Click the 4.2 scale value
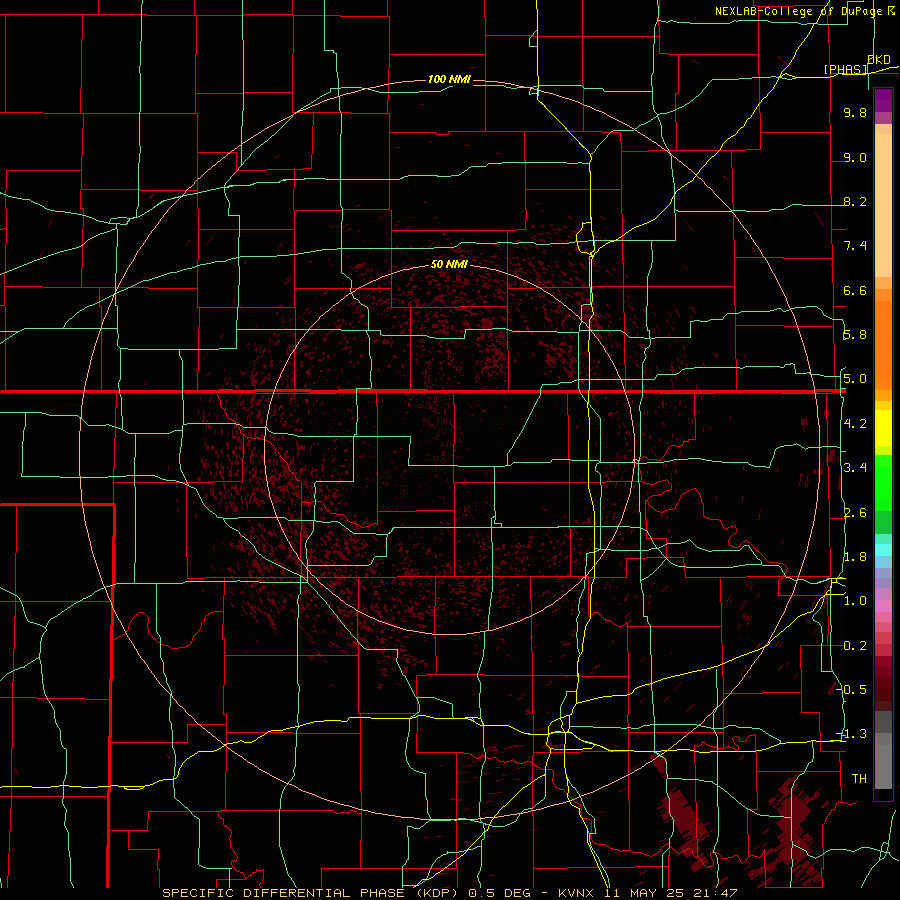Screen dimensions: 900x900 coord(855,424)
